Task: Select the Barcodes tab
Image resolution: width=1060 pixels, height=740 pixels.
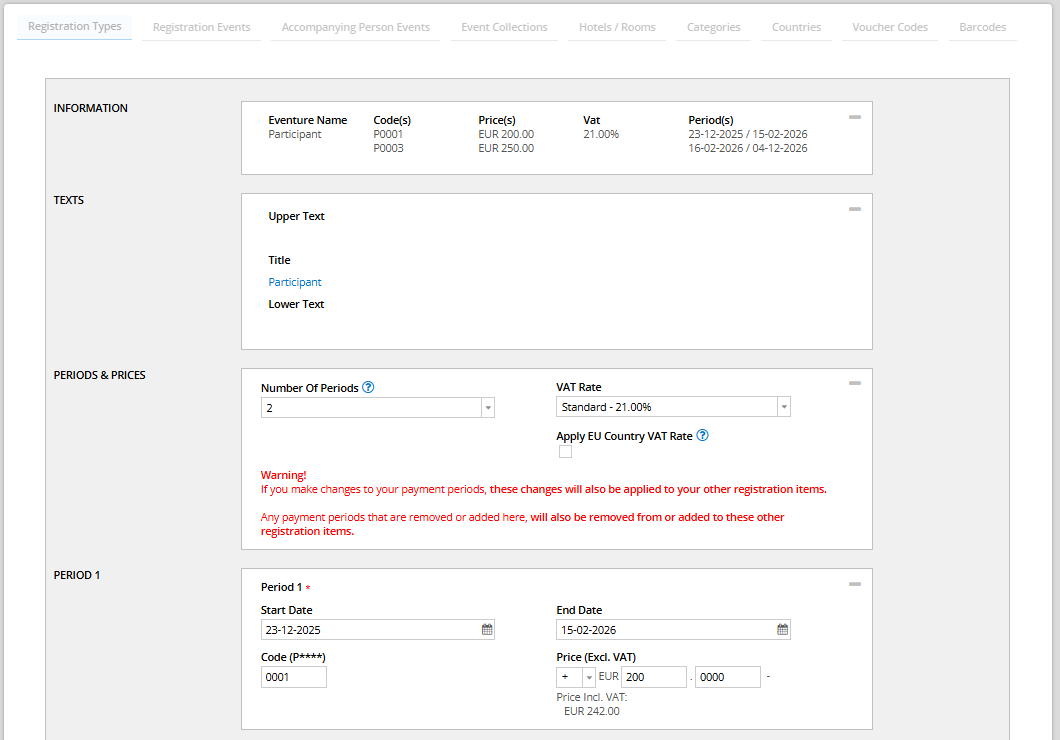Action: point(982,27)
